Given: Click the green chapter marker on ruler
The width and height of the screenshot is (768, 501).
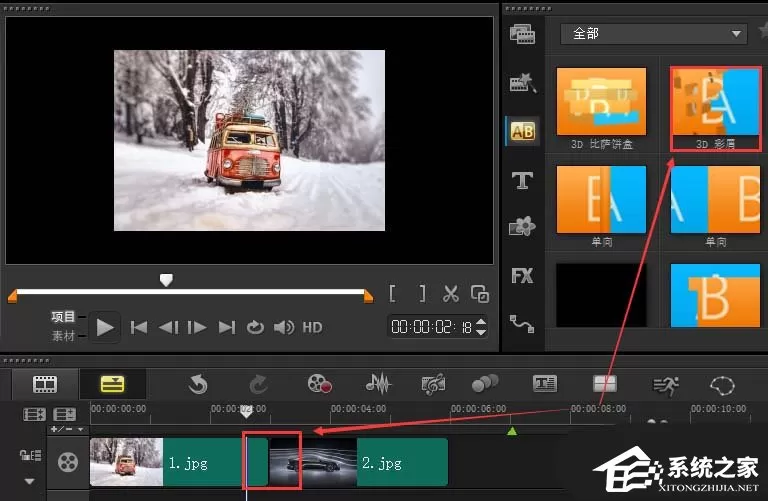Looking at the screenshot, I should (x=512, y=431).
